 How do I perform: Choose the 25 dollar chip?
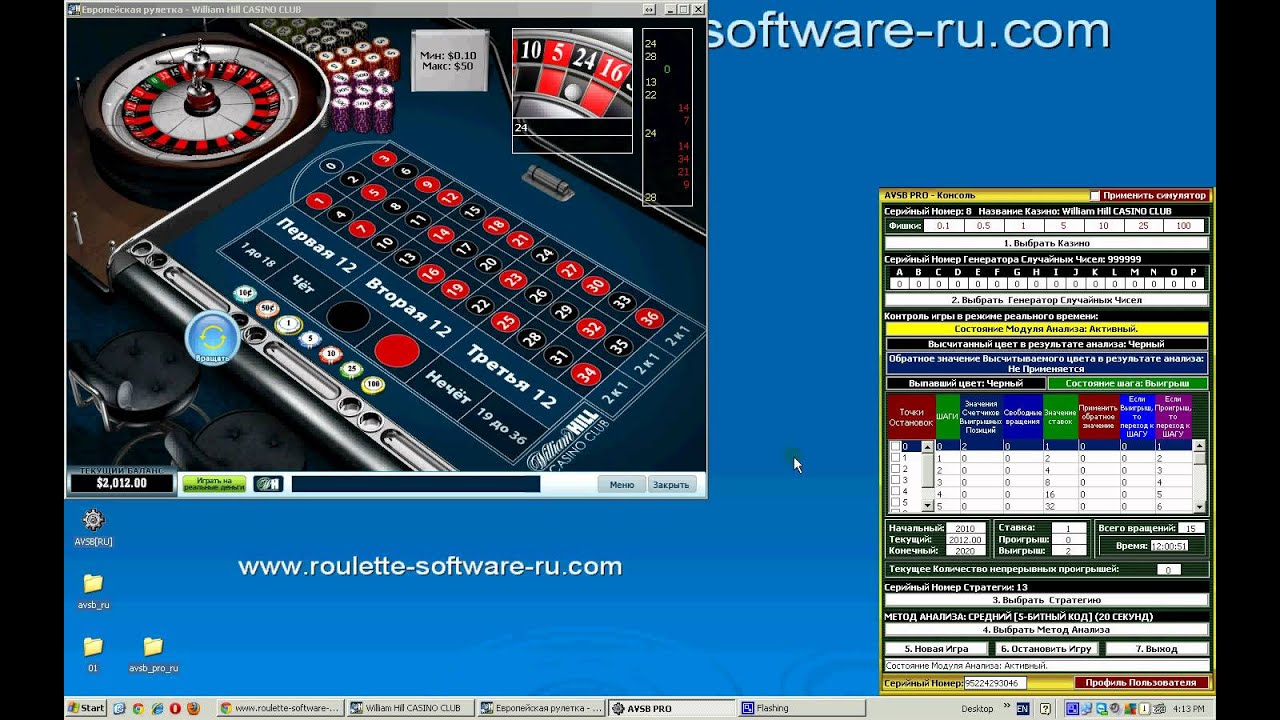[x=351, y=369]
